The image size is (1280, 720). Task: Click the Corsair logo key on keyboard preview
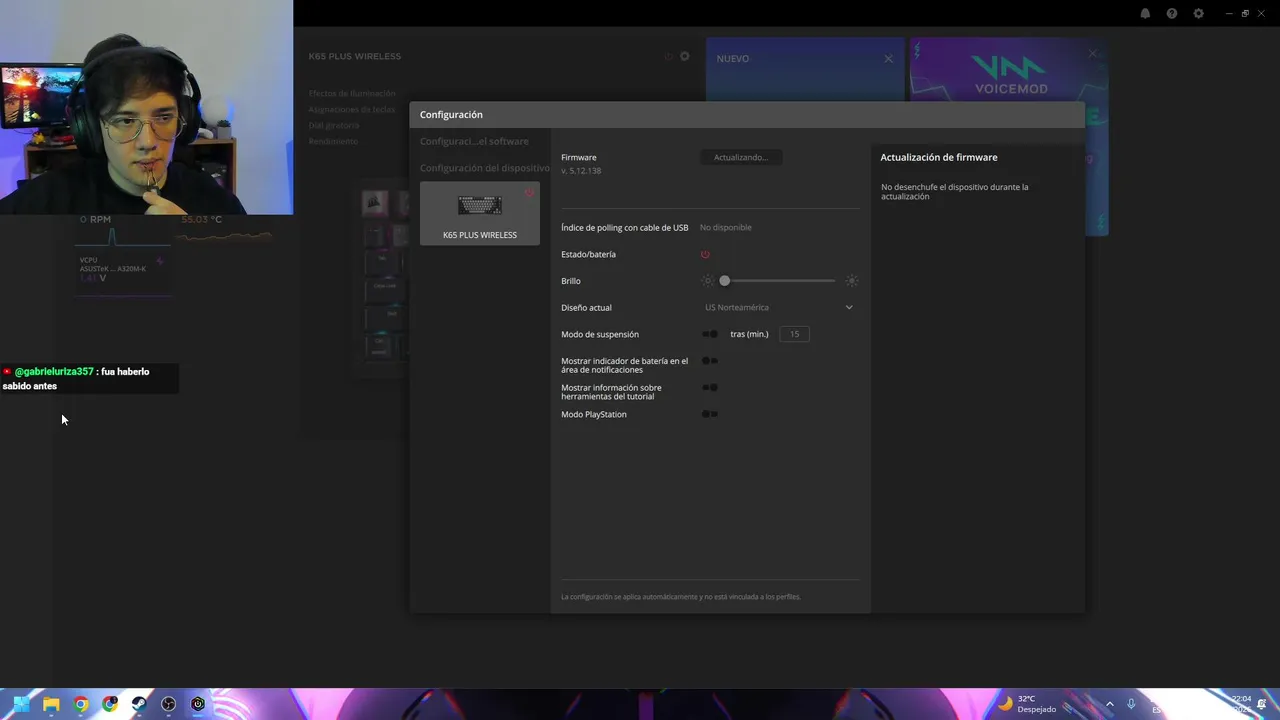tap(375, 203)
